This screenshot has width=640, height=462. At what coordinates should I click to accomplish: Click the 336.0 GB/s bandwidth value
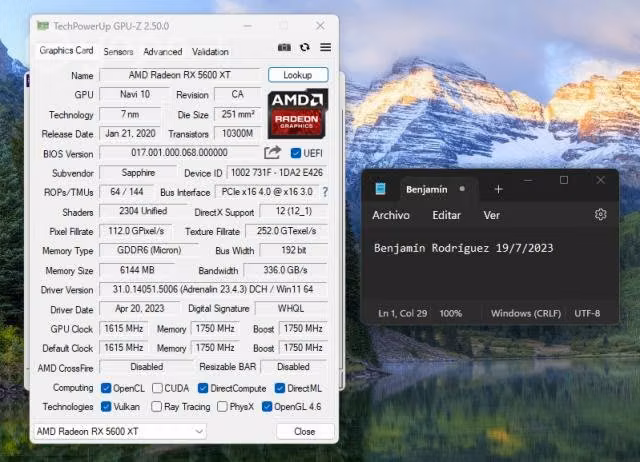(x=285, y=270)
